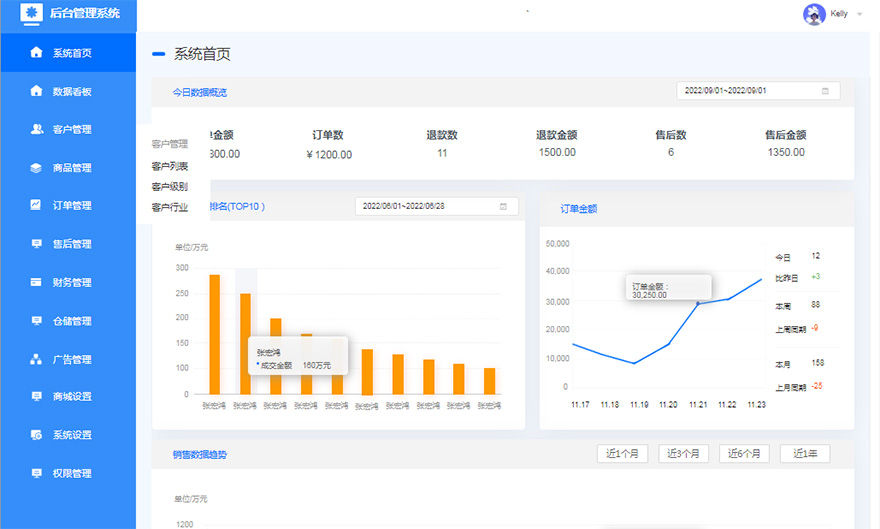880x529 pixels.
Task: Open the dropdown arrow next to Kelly
Action: click(860, 15)
